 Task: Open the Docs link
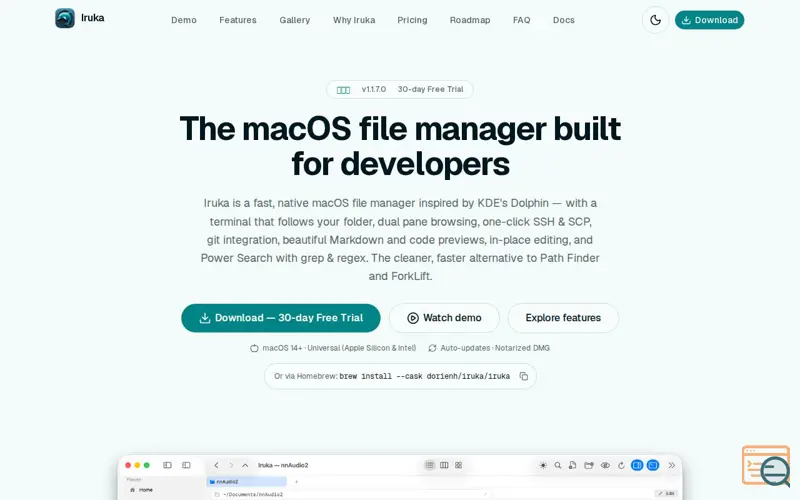(x=564, y=20)
